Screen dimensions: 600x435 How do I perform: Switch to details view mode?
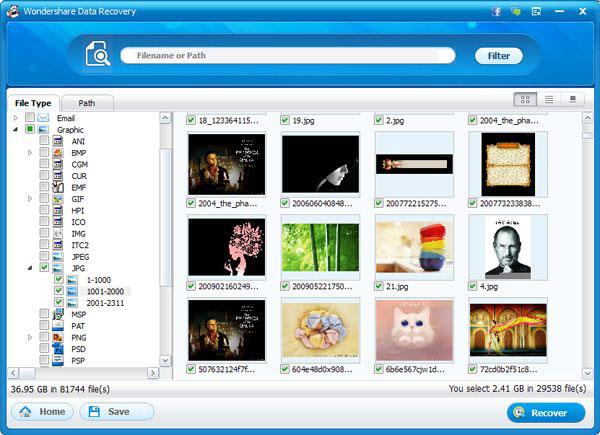573,99
